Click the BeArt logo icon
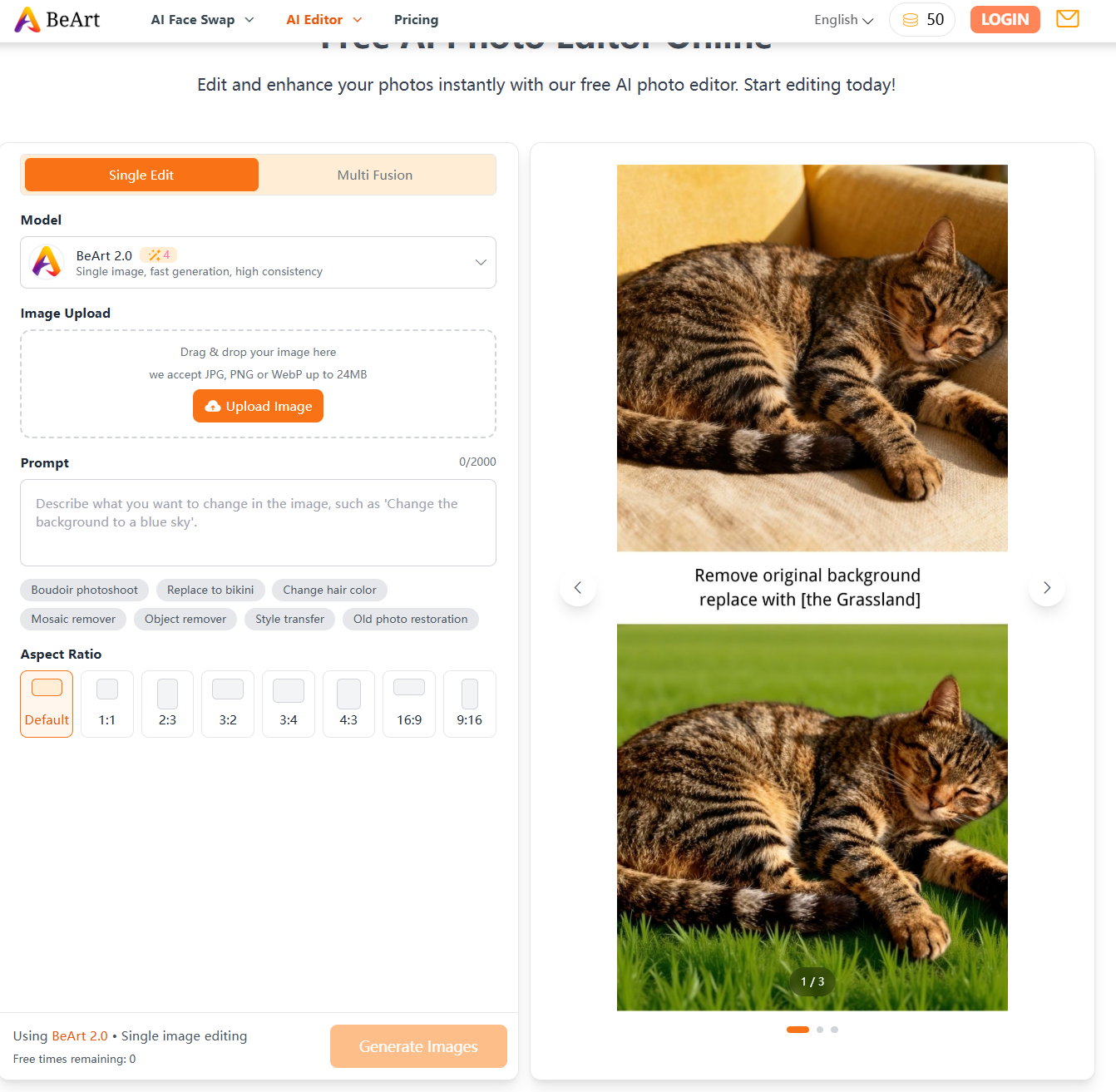 27,19
